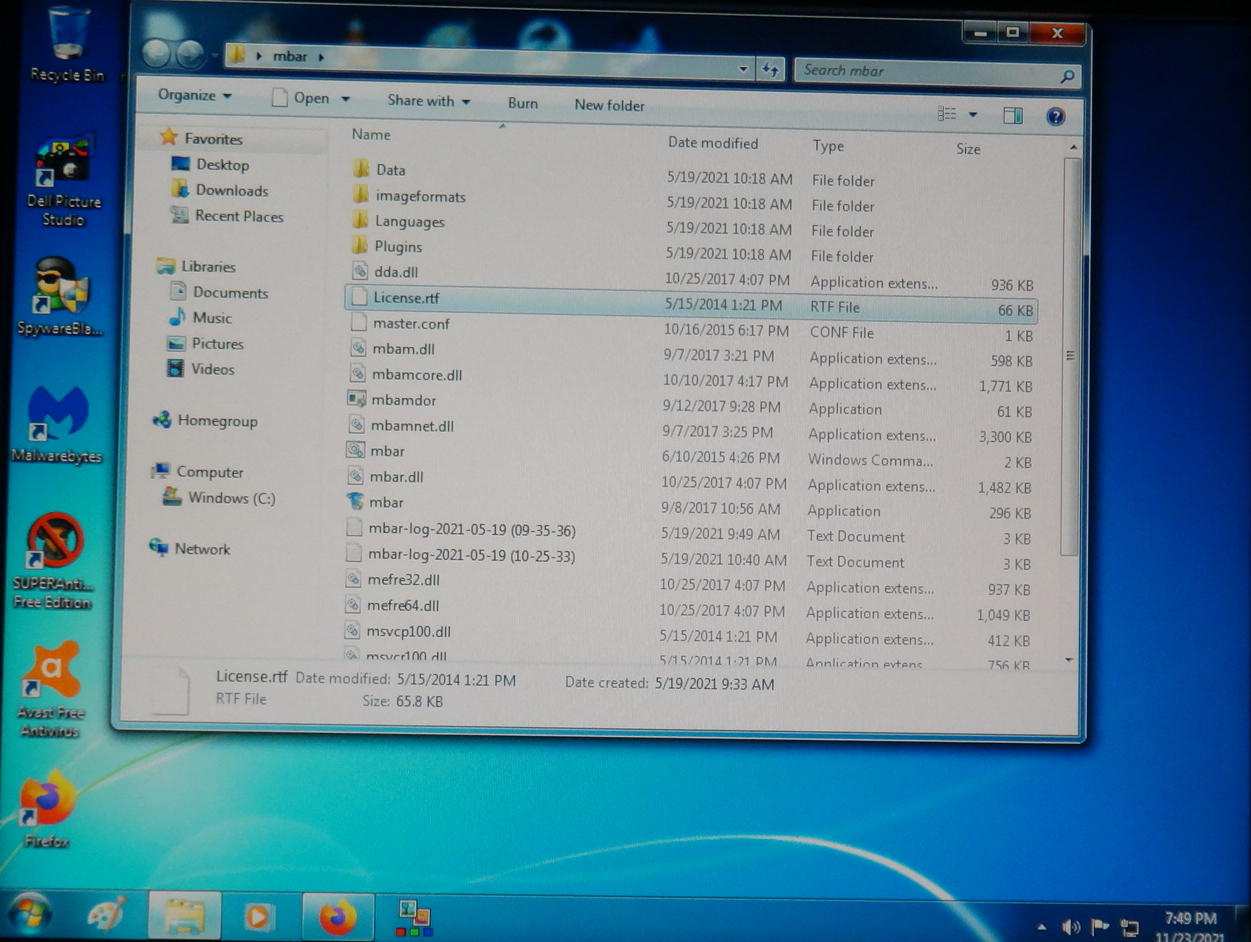Select the Plugins folder
1251x942 pixels.
click(387, 246)
